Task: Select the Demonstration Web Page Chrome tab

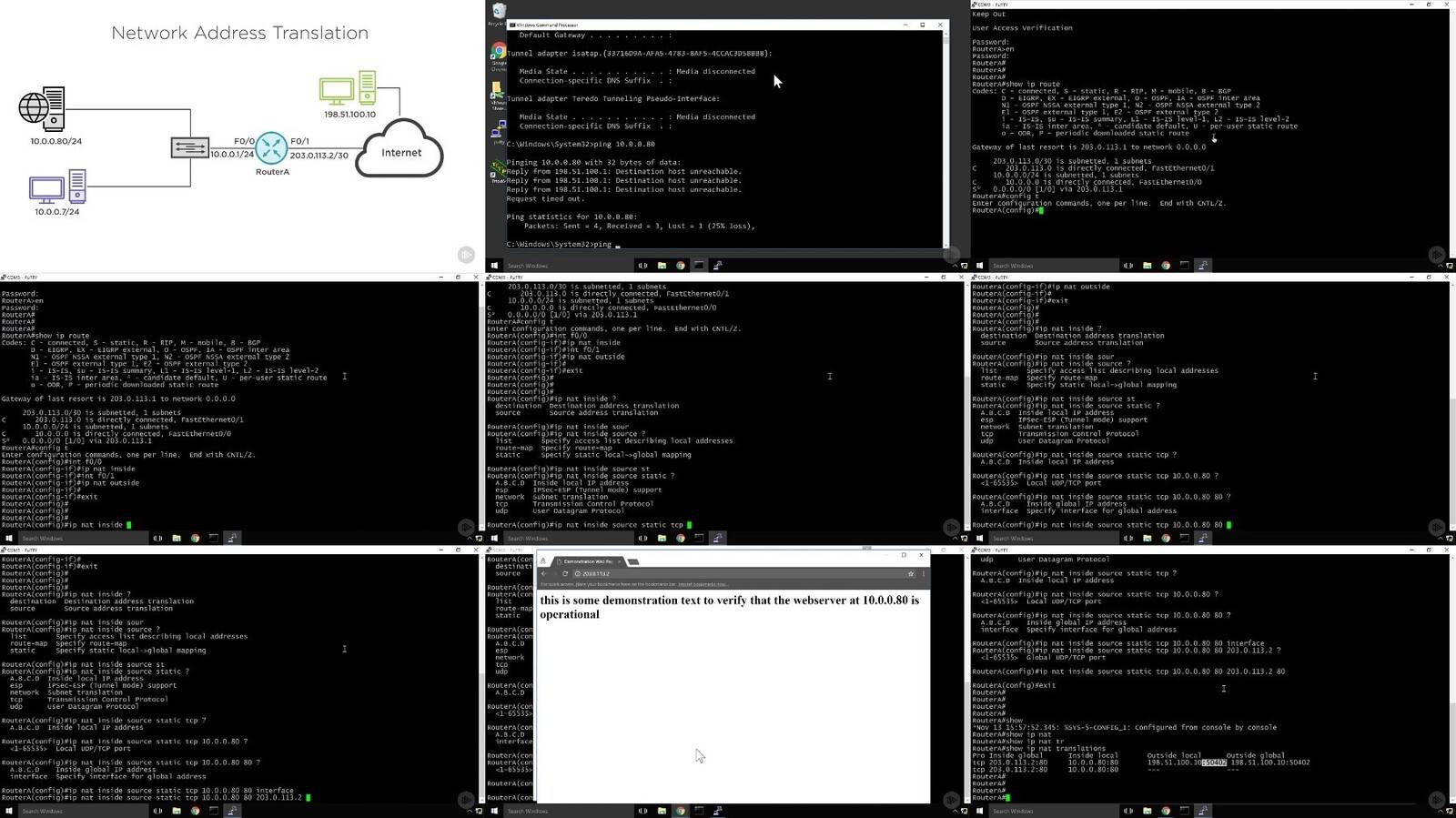Action: pyautogui.click(x=588, y=561)
